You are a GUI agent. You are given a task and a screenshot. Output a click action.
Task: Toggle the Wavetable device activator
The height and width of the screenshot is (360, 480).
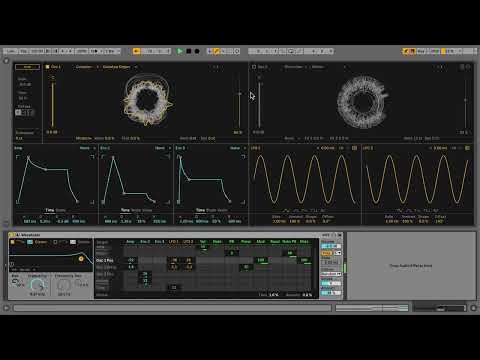pos(11,235)
